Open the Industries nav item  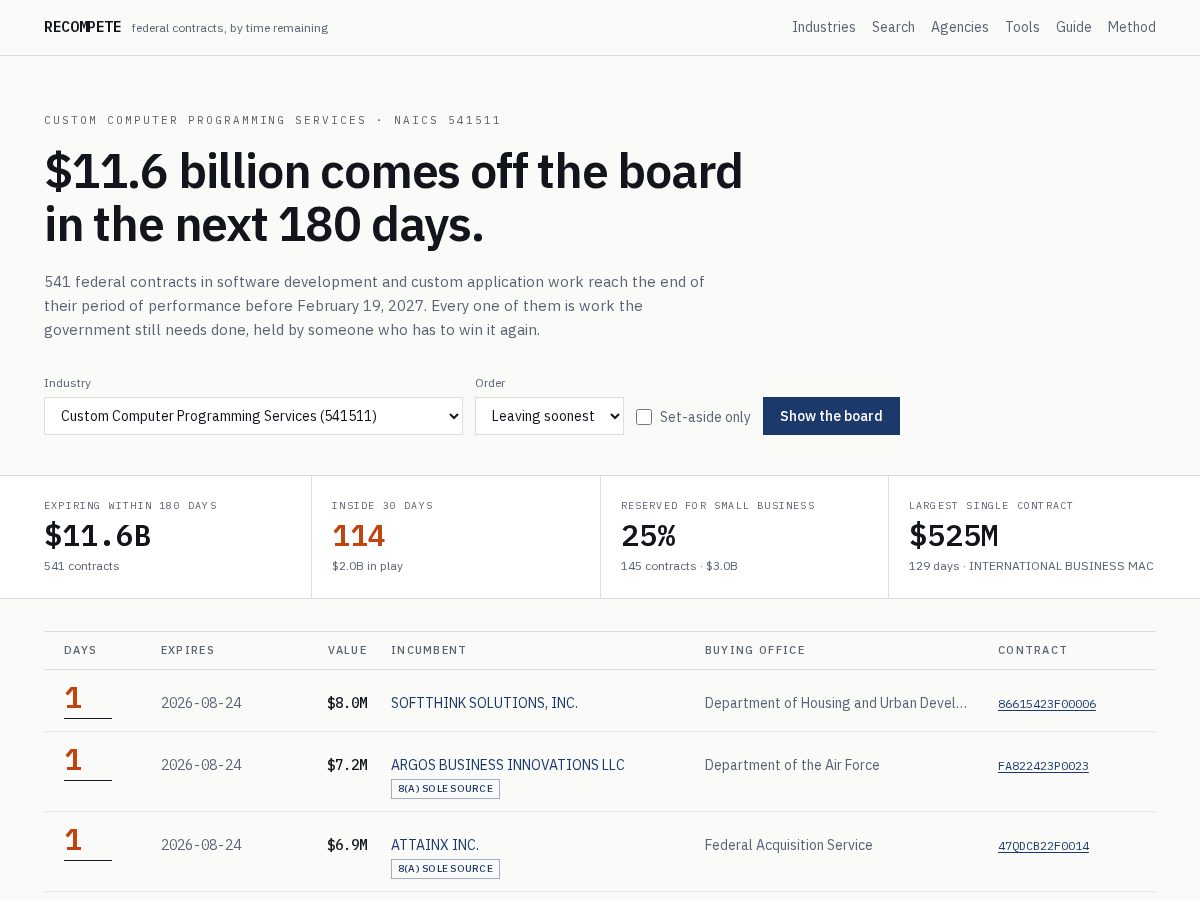824,27
